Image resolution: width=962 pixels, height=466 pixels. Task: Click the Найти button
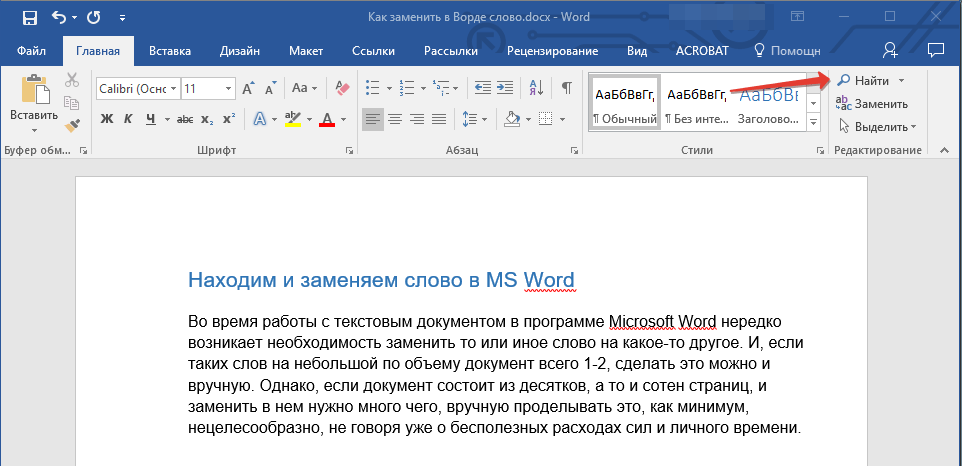(871, 80)
